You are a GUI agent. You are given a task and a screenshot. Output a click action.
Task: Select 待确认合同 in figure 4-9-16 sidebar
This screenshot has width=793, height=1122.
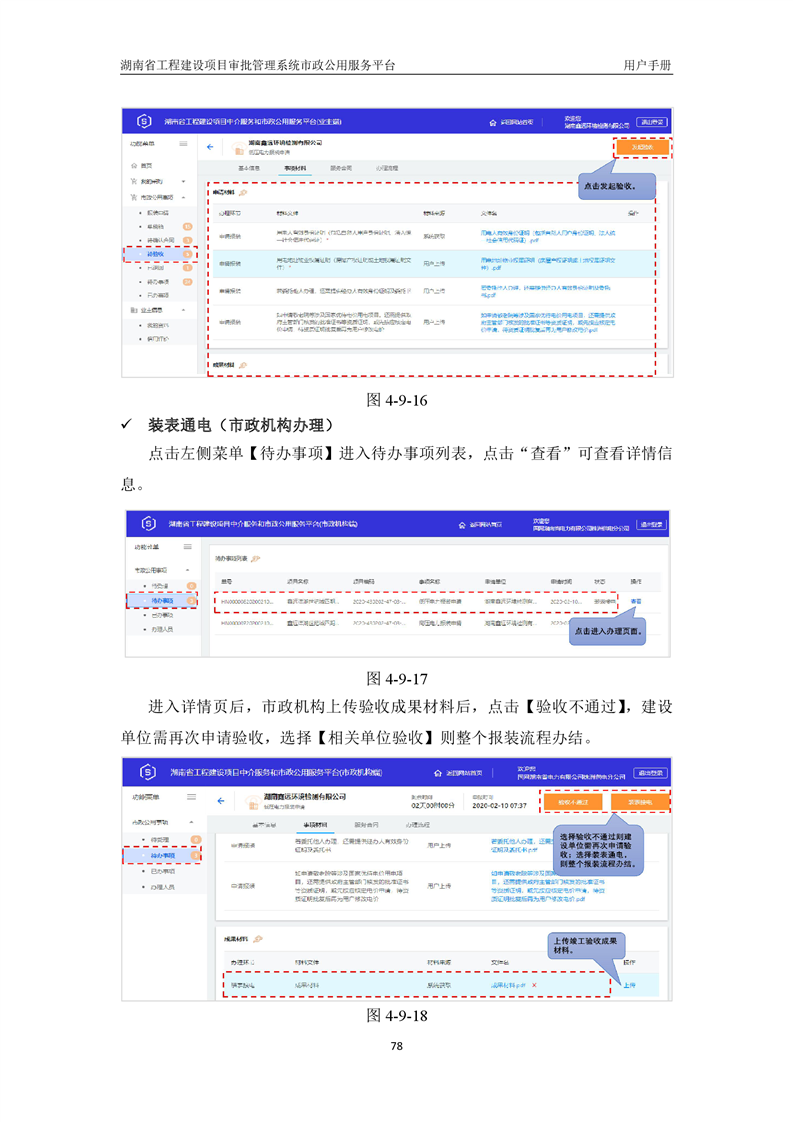pos(160,240)
